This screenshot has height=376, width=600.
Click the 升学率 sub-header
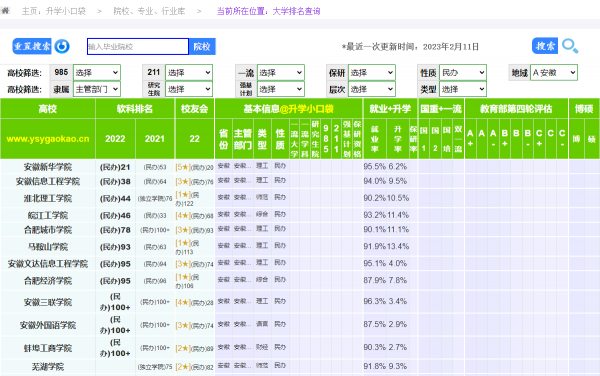pos(398,138)
